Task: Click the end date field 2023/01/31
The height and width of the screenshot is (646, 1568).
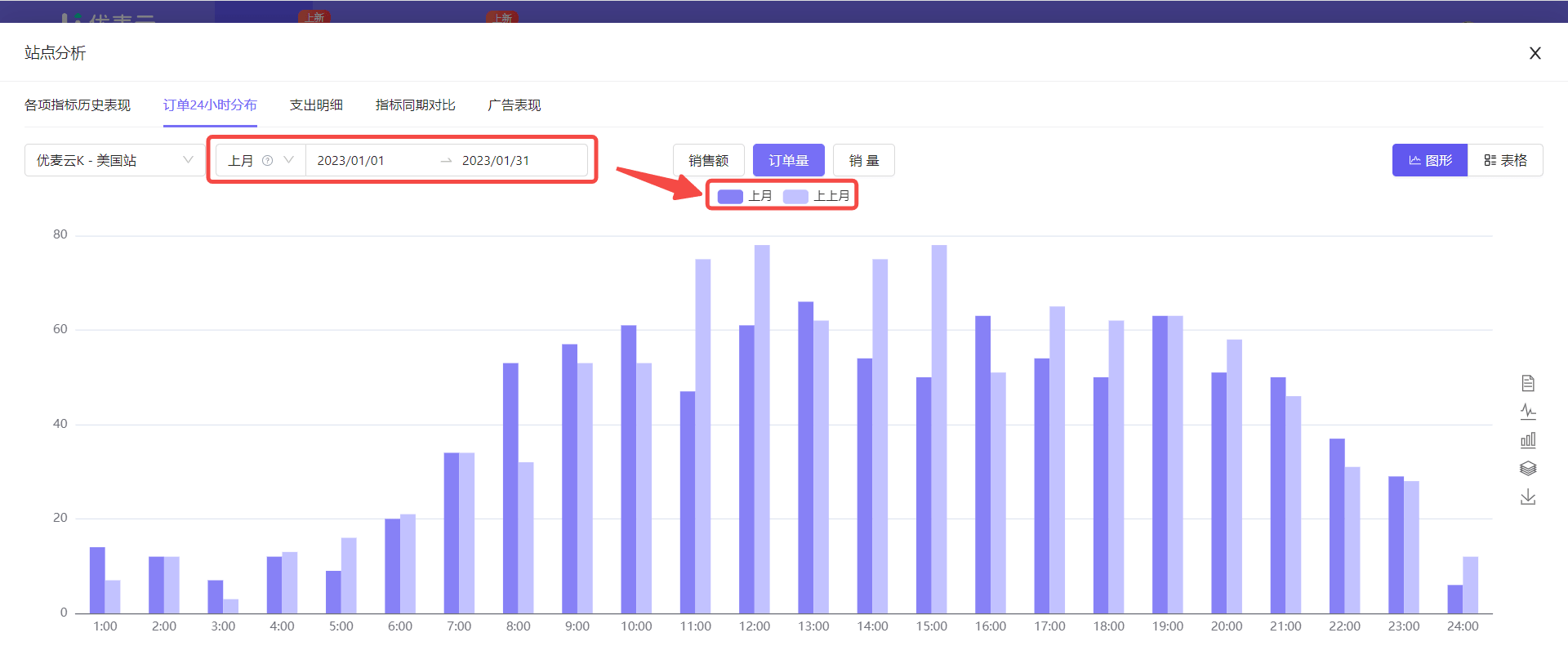Action: coord(496,160)
